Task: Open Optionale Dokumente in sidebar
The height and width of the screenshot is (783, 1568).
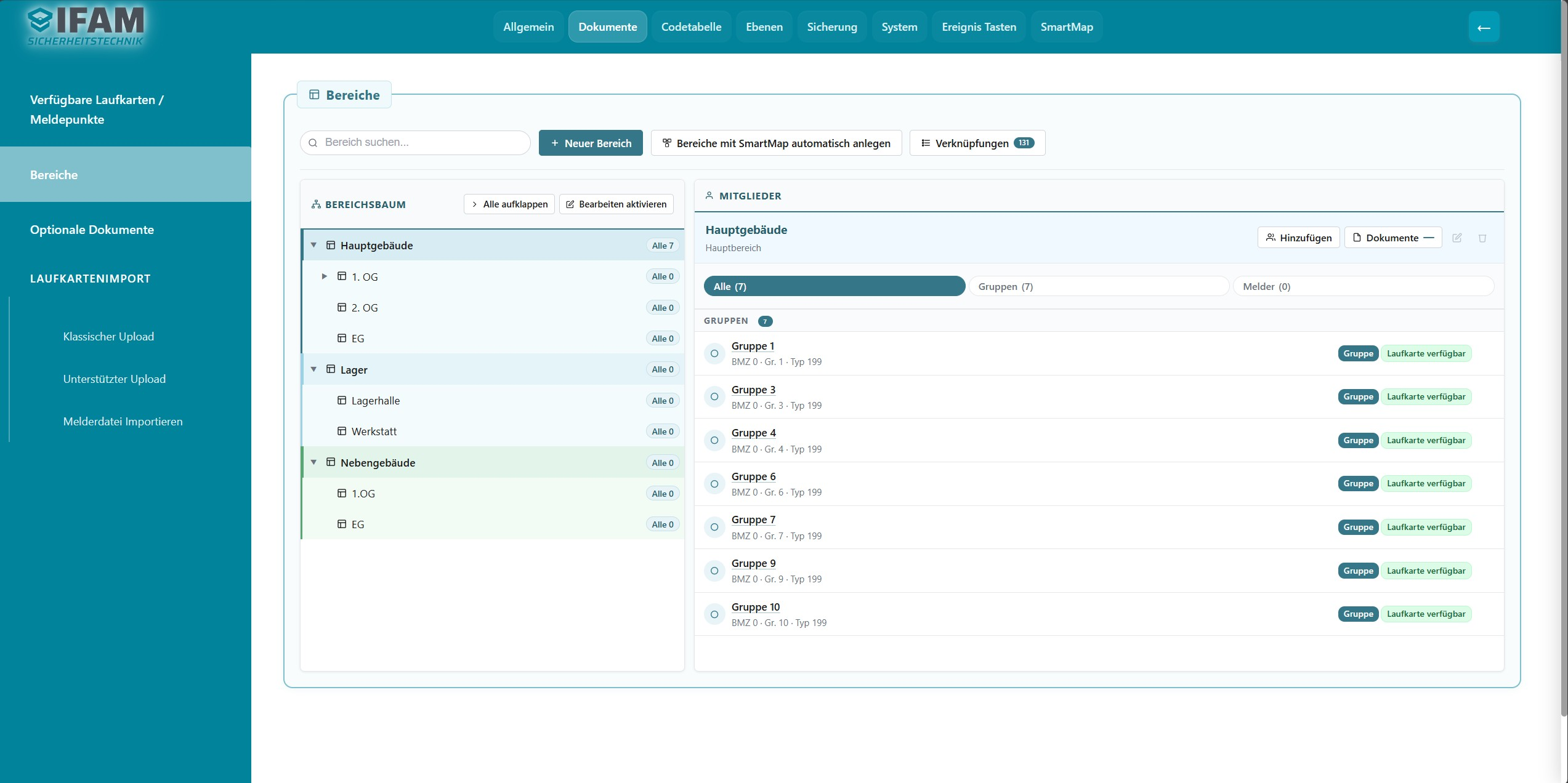Action: [x=92, y=230]
